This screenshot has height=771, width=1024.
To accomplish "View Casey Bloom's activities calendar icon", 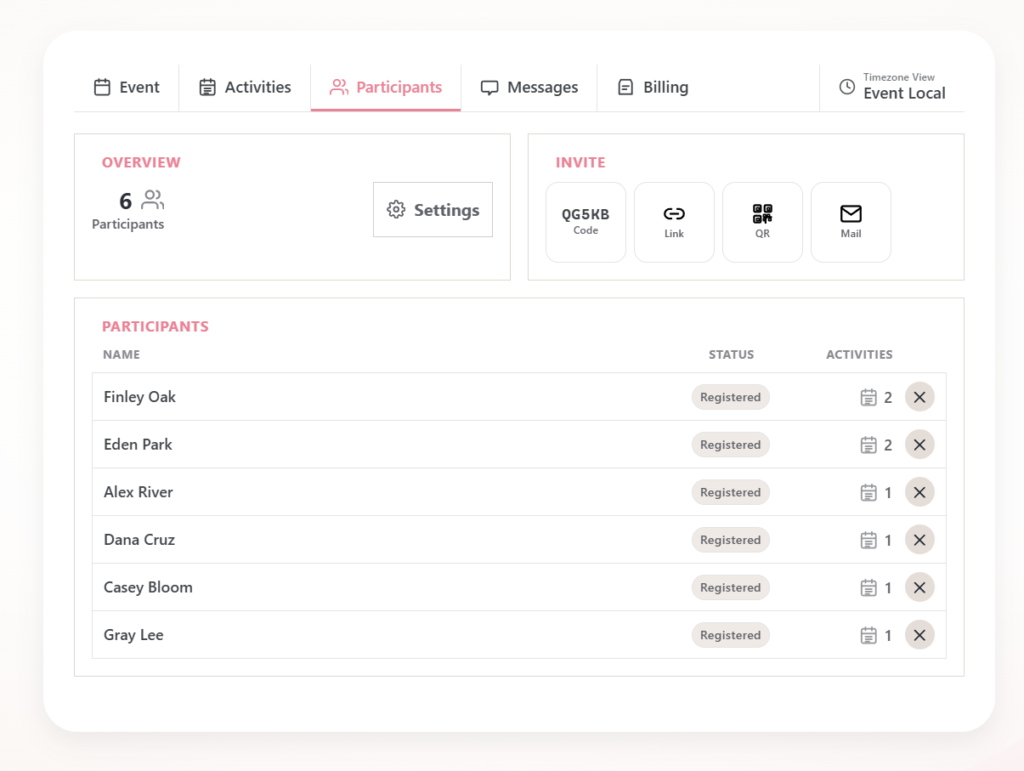I will coord(868,588).
